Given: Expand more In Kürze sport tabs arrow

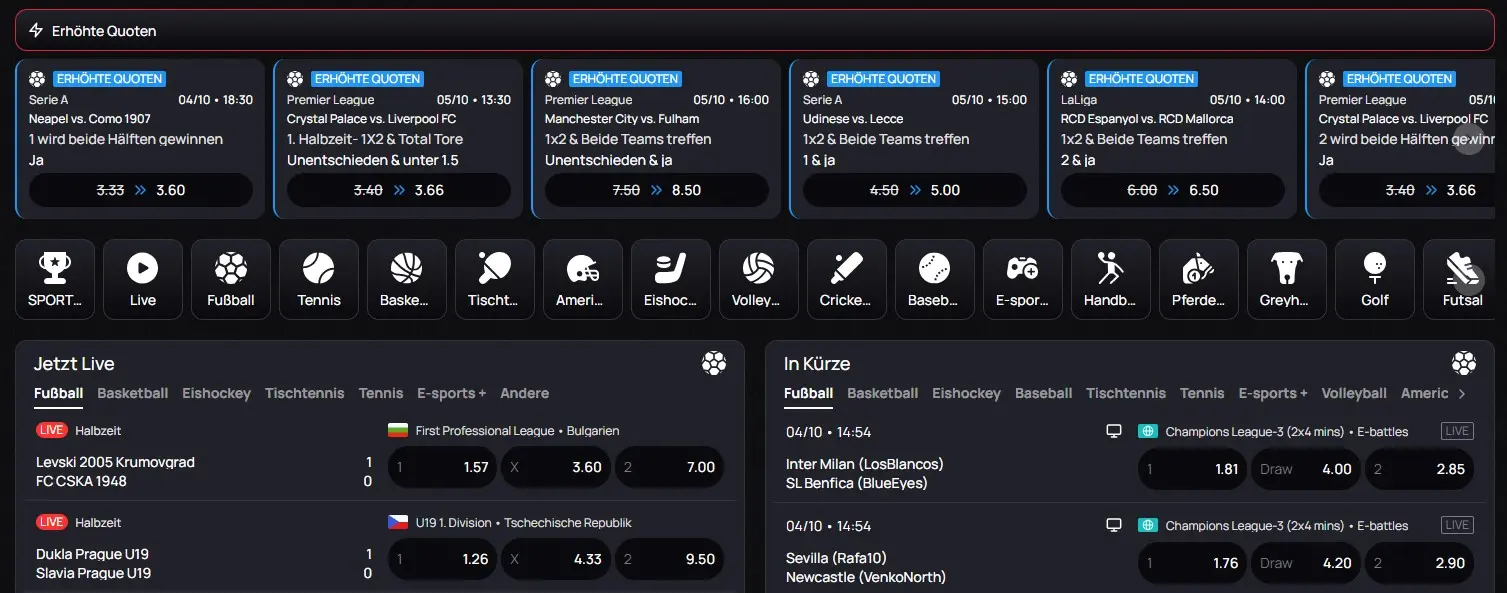Looking at the screenshot, I should coord(1462,394).
